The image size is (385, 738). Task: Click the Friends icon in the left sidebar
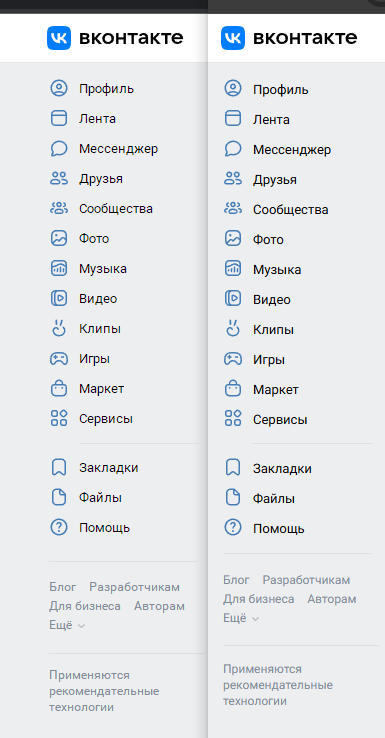click(59, 178)
